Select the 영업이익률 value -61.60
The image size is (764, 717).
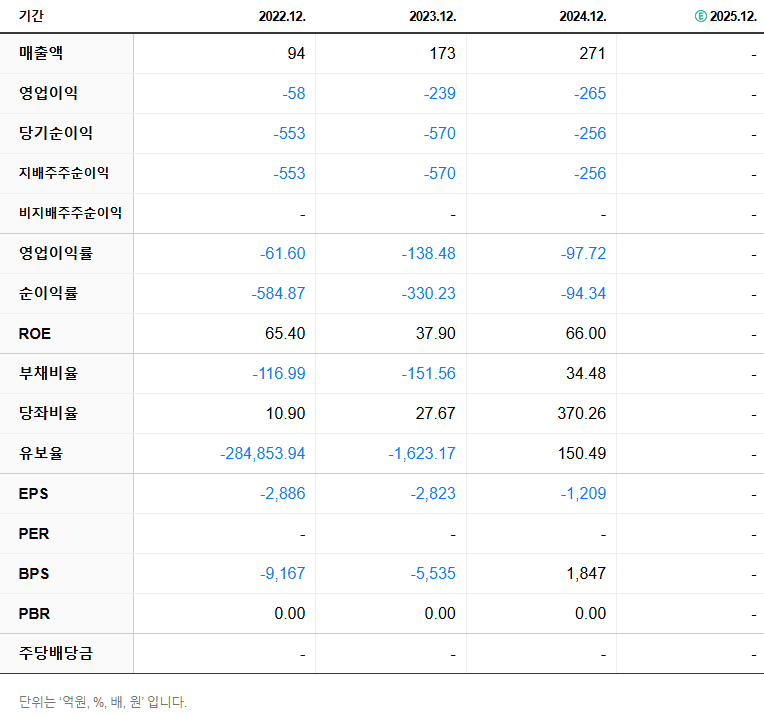point(283,253)
